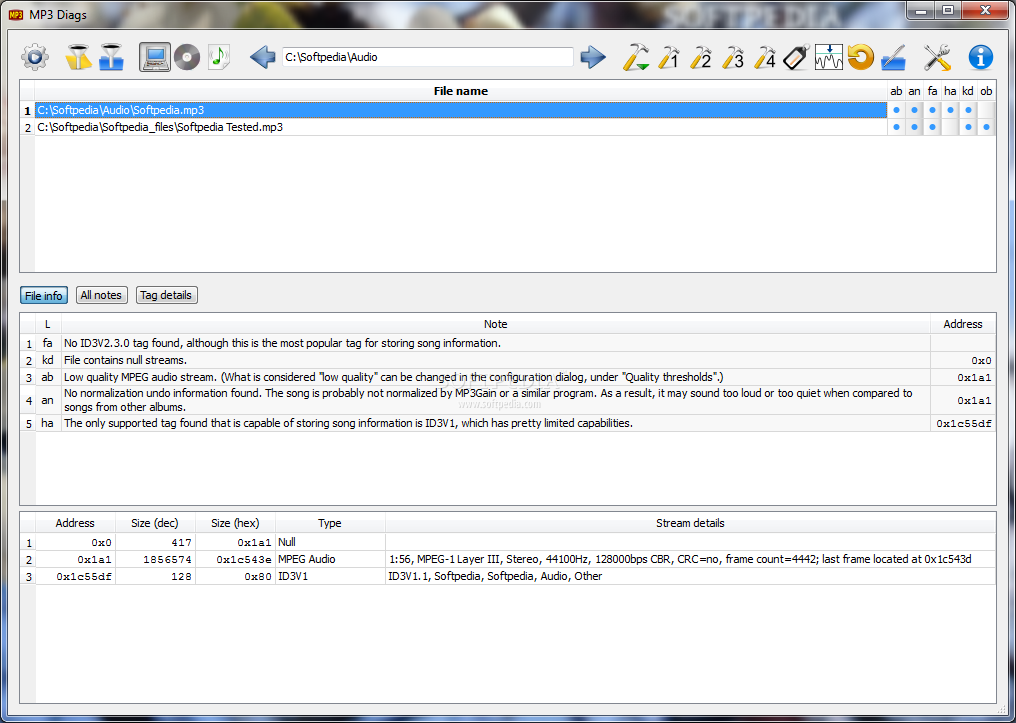The image size is (1016, 723).
Task: Click the 'an' note column header
Action: point(914,91)
